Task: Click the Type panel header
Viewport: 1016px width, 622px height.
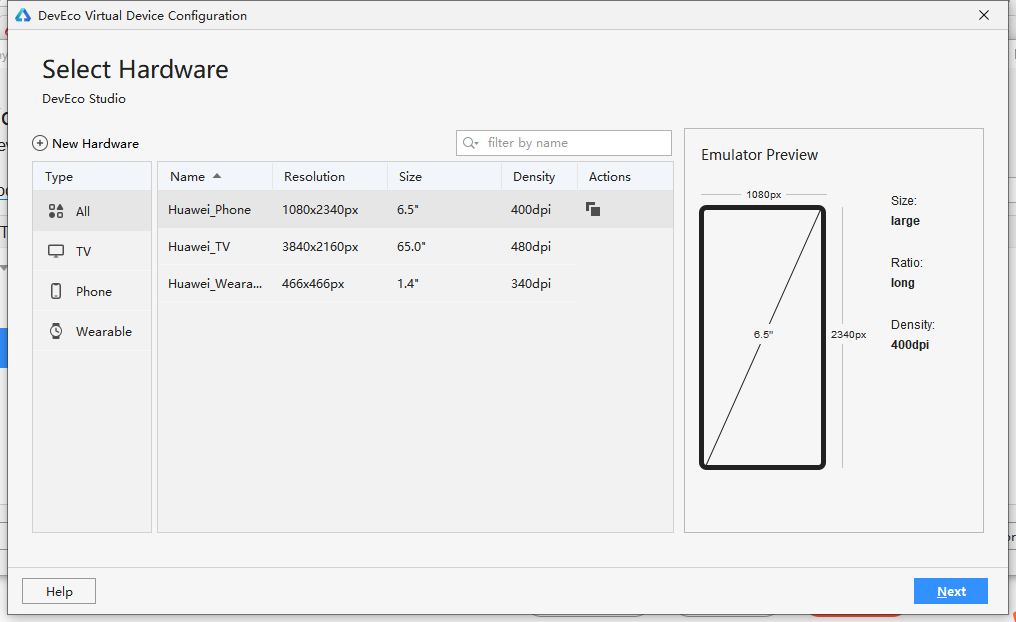Action: (x=92, y=177)
